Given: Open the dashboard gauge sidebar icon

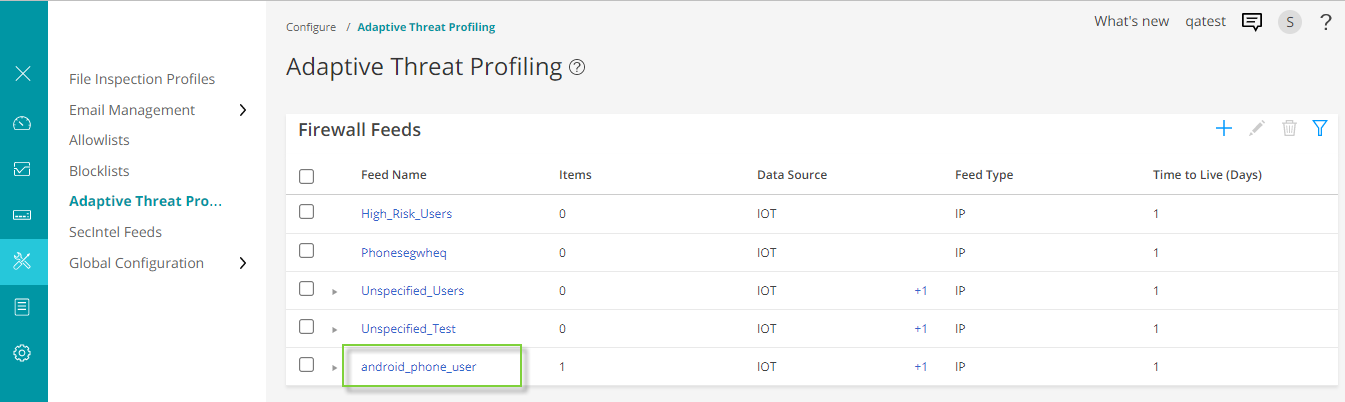Looking at the screenshot, I should point(22,123).
